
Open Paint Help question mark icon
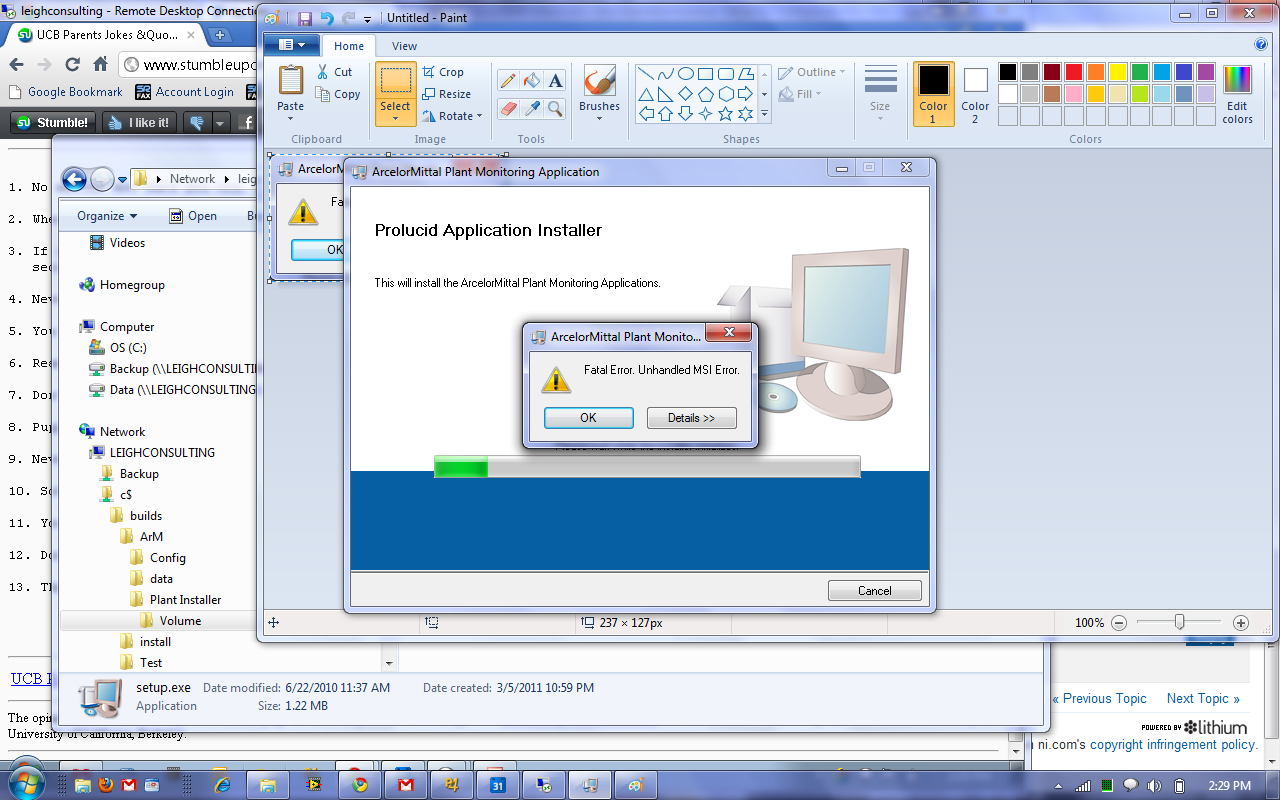tap(1261, 45)
